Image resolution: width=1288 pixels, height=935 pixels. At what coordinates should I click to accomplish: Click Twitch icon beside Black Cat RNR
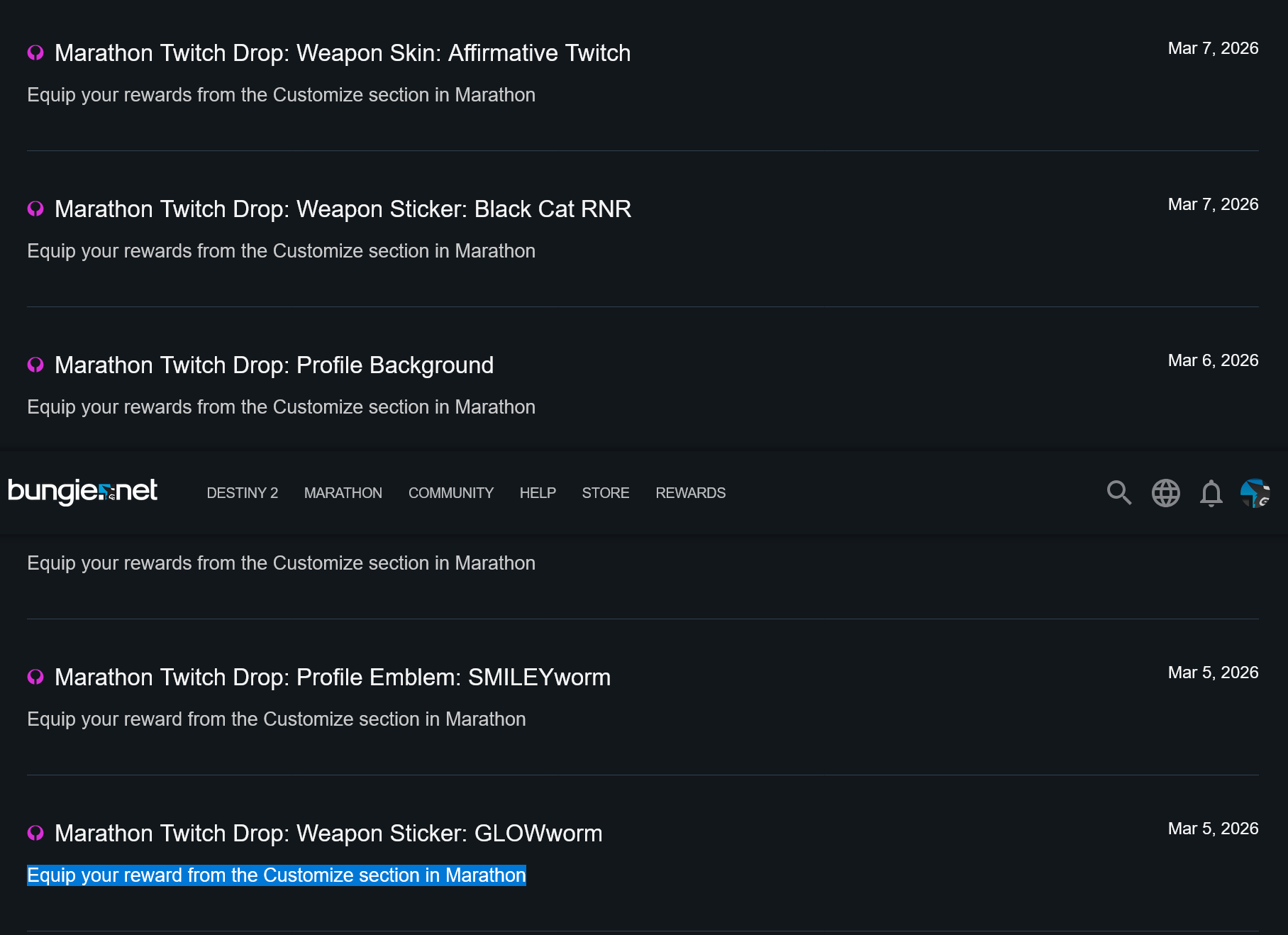(x=35, y=209)
